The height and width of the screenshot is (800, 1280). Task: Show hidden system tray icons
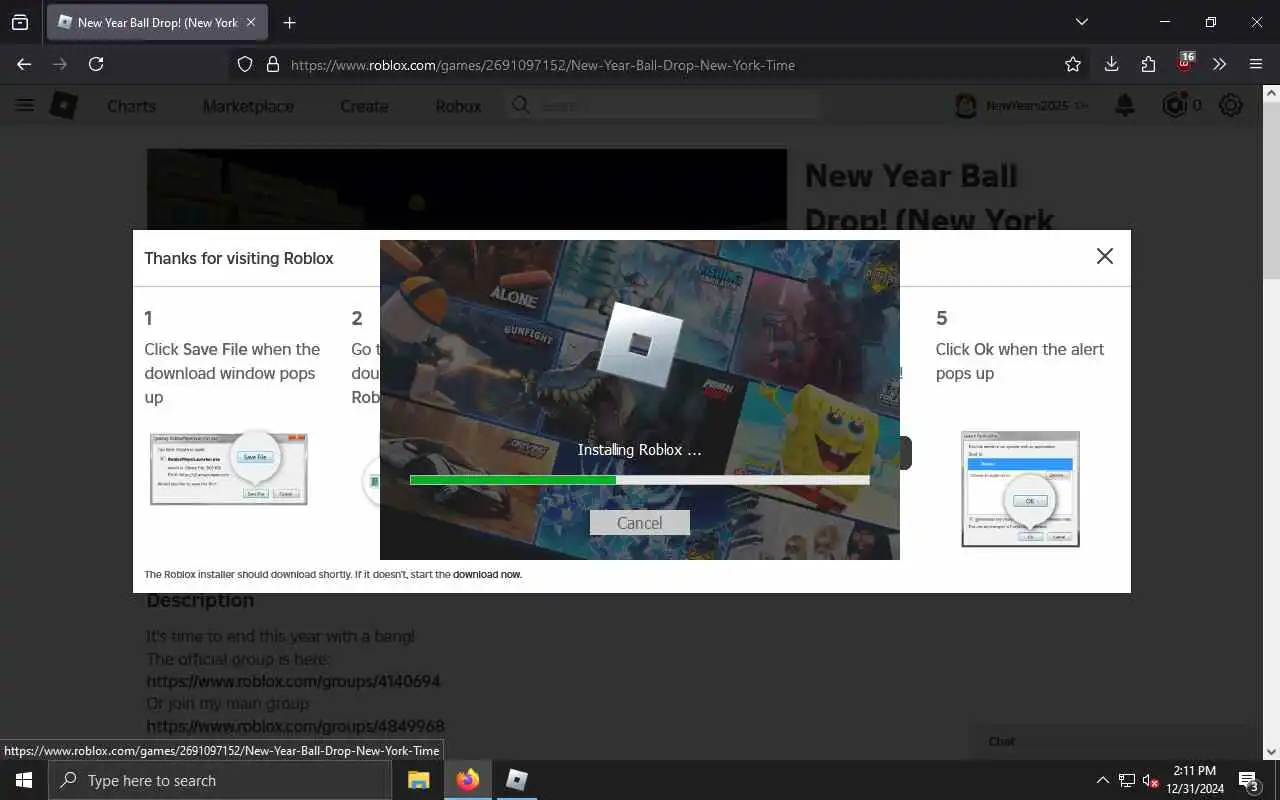pos(1102,780)
